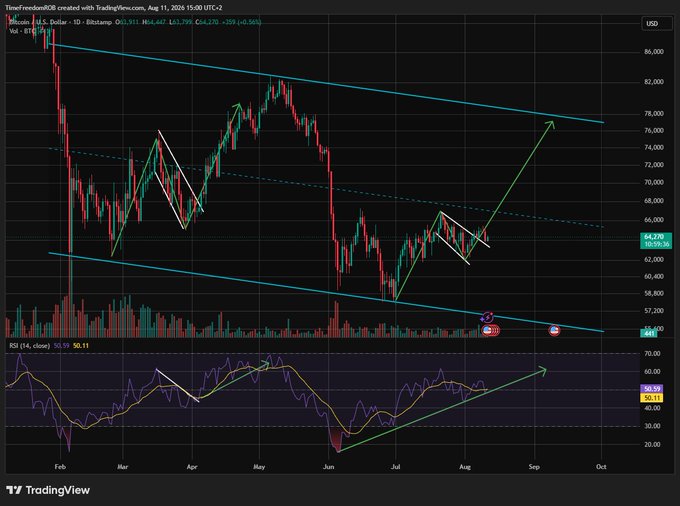
Task: Click the Sep label on time axis
Action: pos(534,467)
